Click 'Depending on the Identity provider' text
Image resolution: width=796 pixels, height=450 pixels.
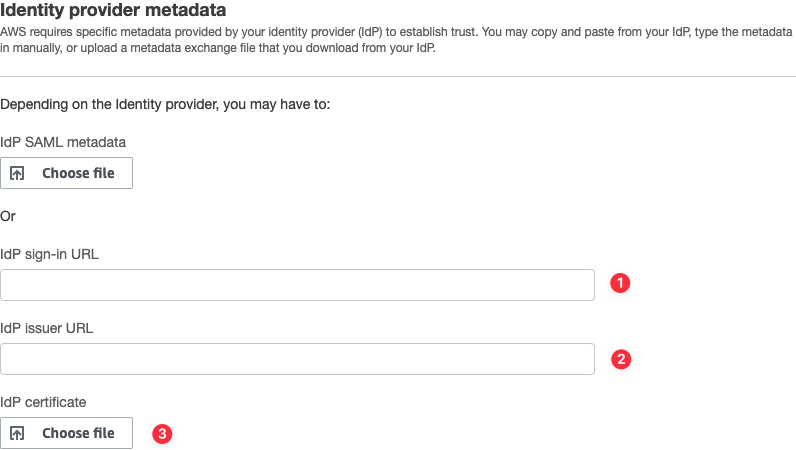(x=172, y=105)
